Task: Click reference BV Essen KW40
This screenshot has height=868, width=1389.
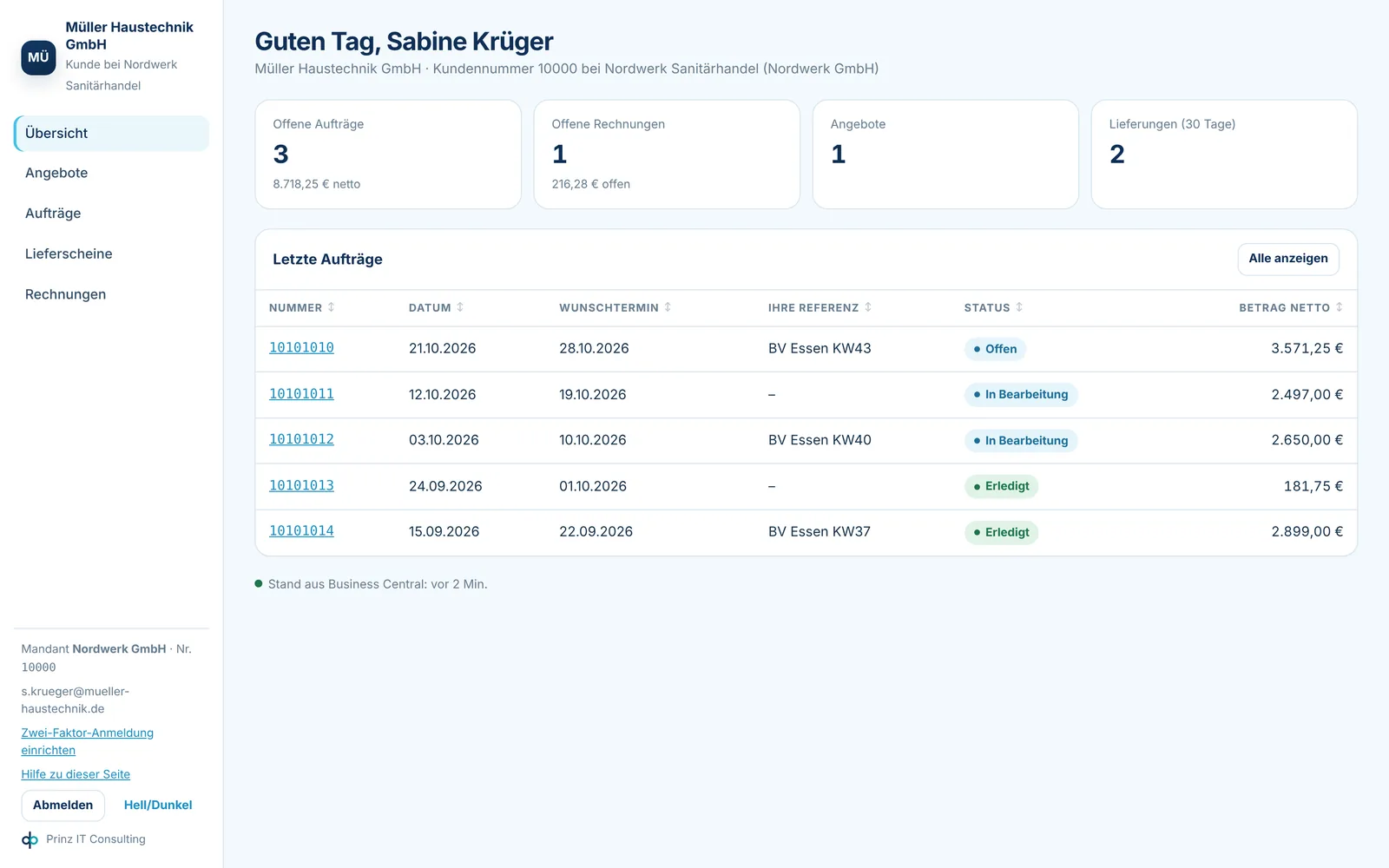Action: (820, 440)
